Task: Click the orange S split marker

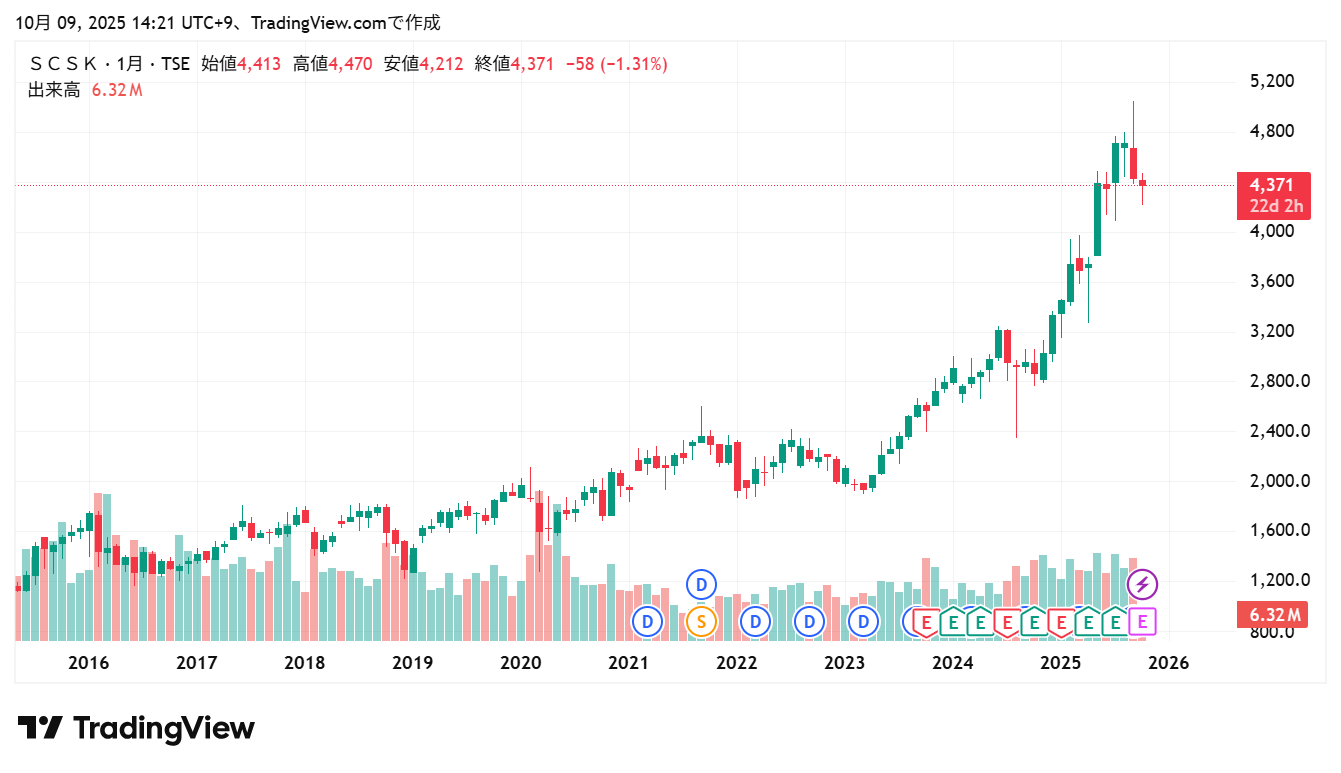Action: coord(701,622)
